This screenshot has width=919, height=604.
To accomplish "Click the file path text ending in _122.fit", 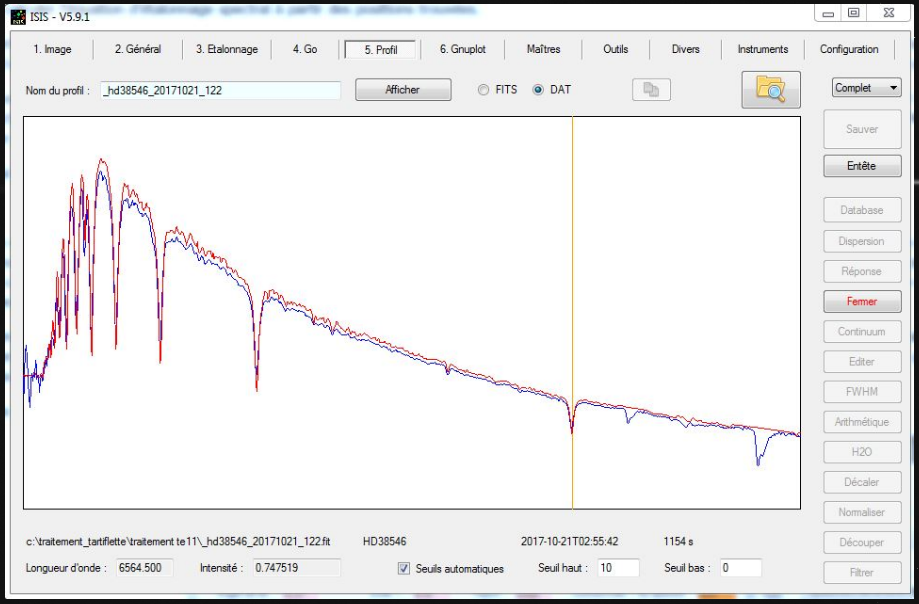I will coord(178,541).
